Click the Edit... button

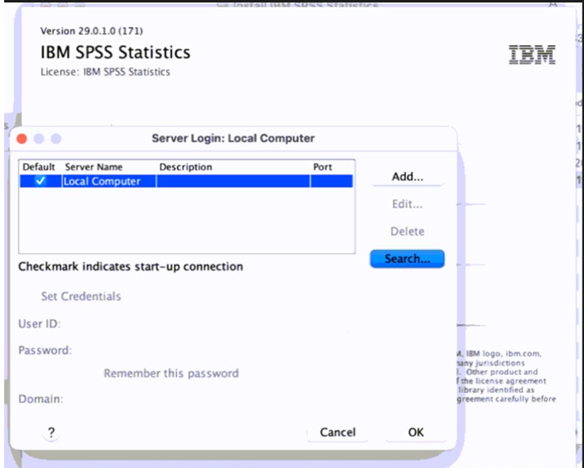pyautogui.click(x=407, y=204)
